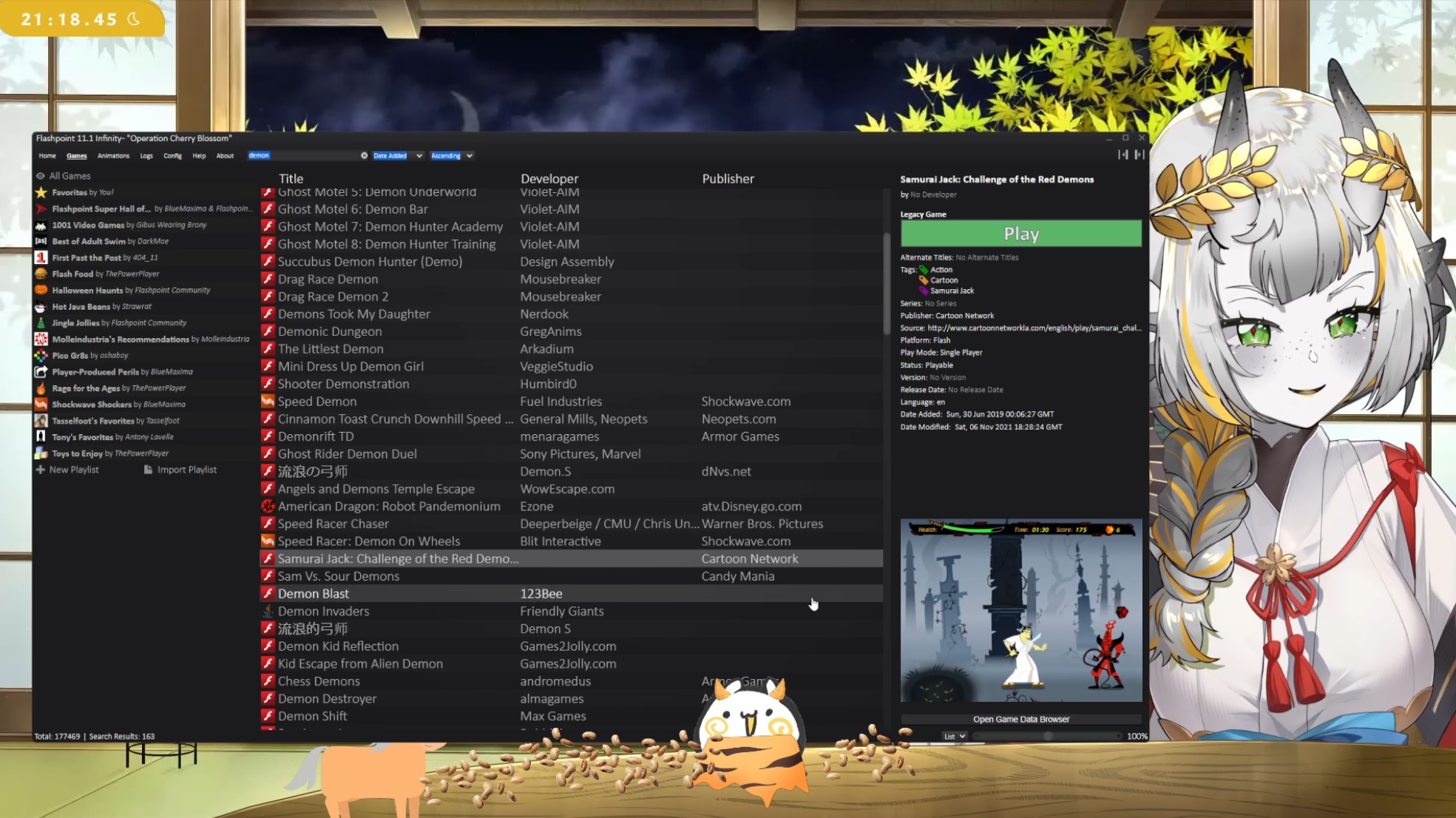
Task: Click the Samurai Jack game screenshot thumbnail
Action: tap(1020, 611)
